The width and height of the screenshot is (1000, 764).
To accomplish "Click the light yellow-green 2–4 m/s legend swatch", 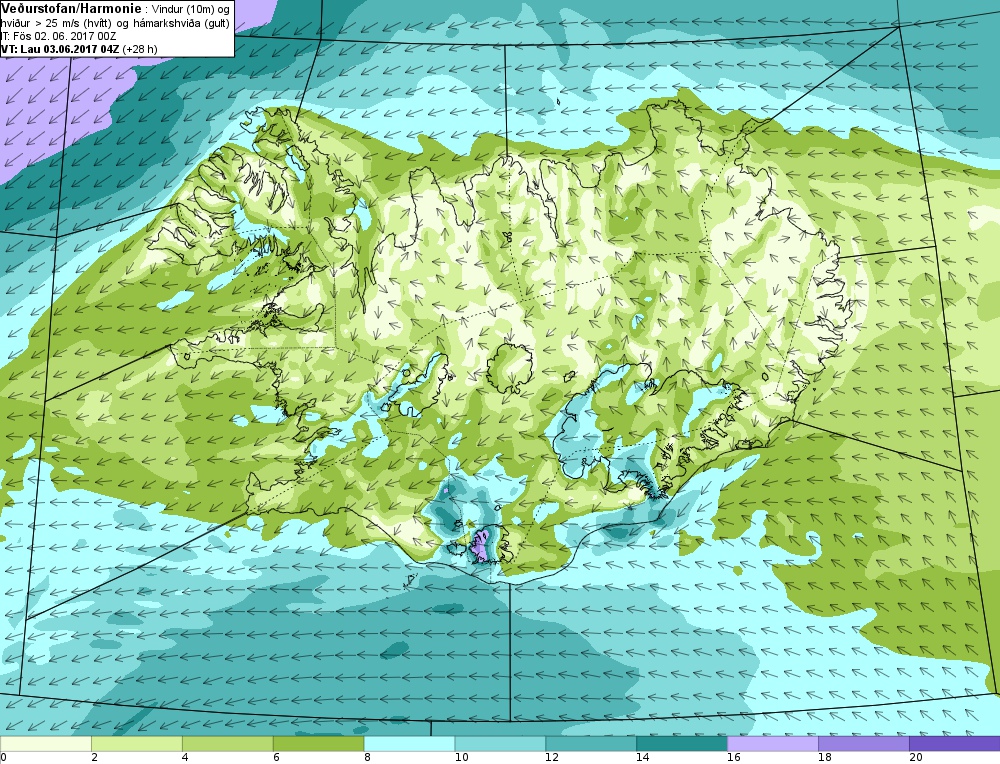I will click(x=136, y=744).
